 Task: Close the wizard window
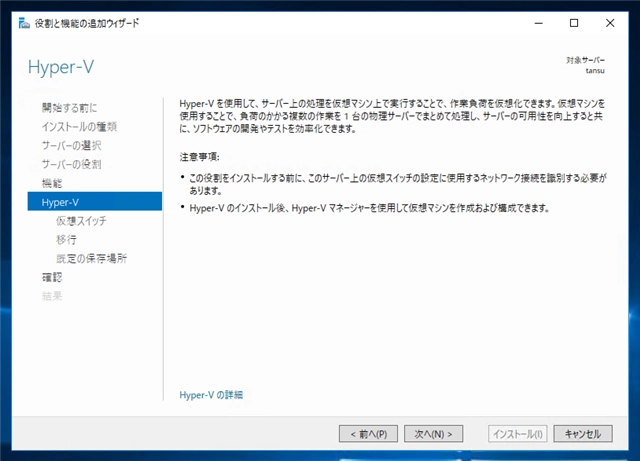point(610,23)
